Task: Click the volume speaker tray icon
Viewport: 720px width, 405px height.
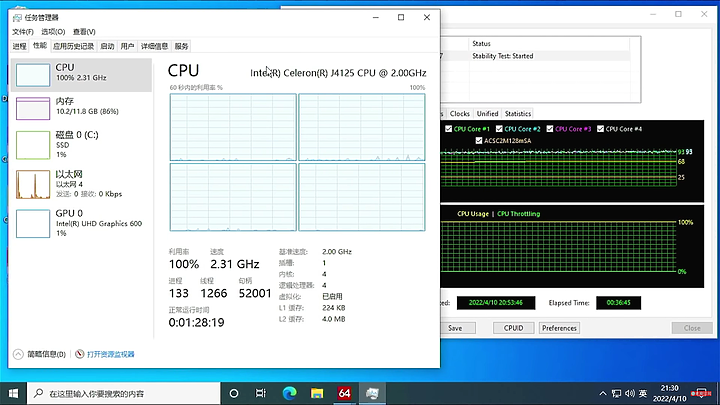Action: click(x=630, y=394)
